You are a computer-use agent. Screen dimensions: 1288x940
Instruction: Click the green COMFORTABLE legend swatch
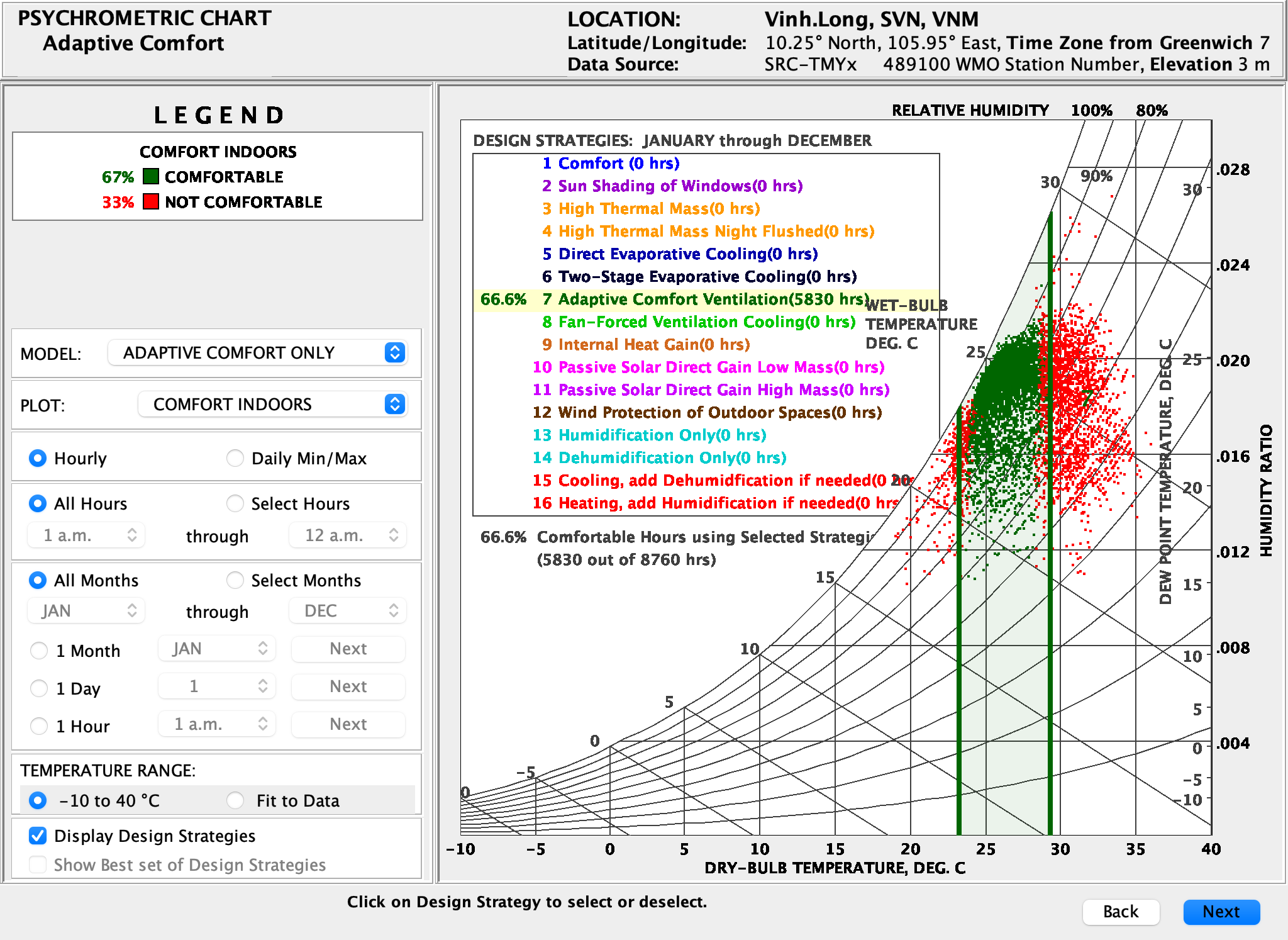[150, 177]
